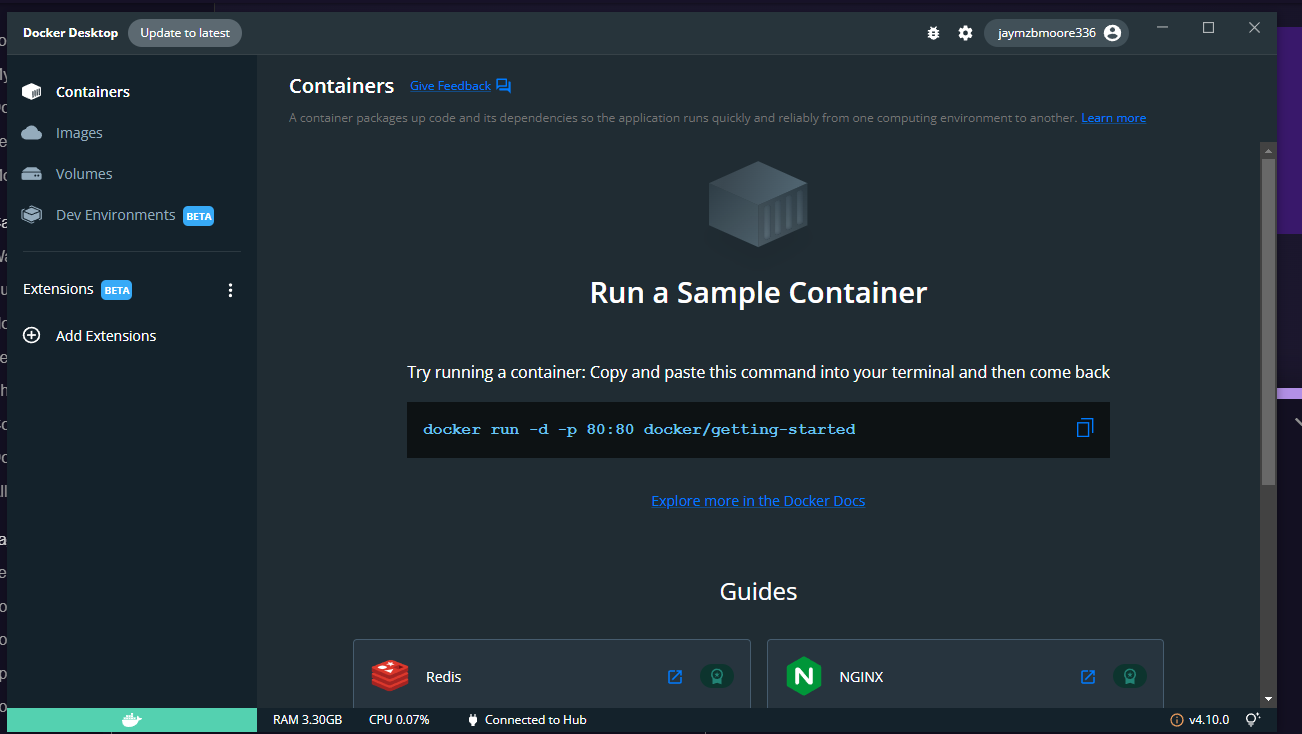Viewport: 1302px width, 734px height.
Task: Open the jaymzbmoore336 account menu
Action: [1055, 32]
